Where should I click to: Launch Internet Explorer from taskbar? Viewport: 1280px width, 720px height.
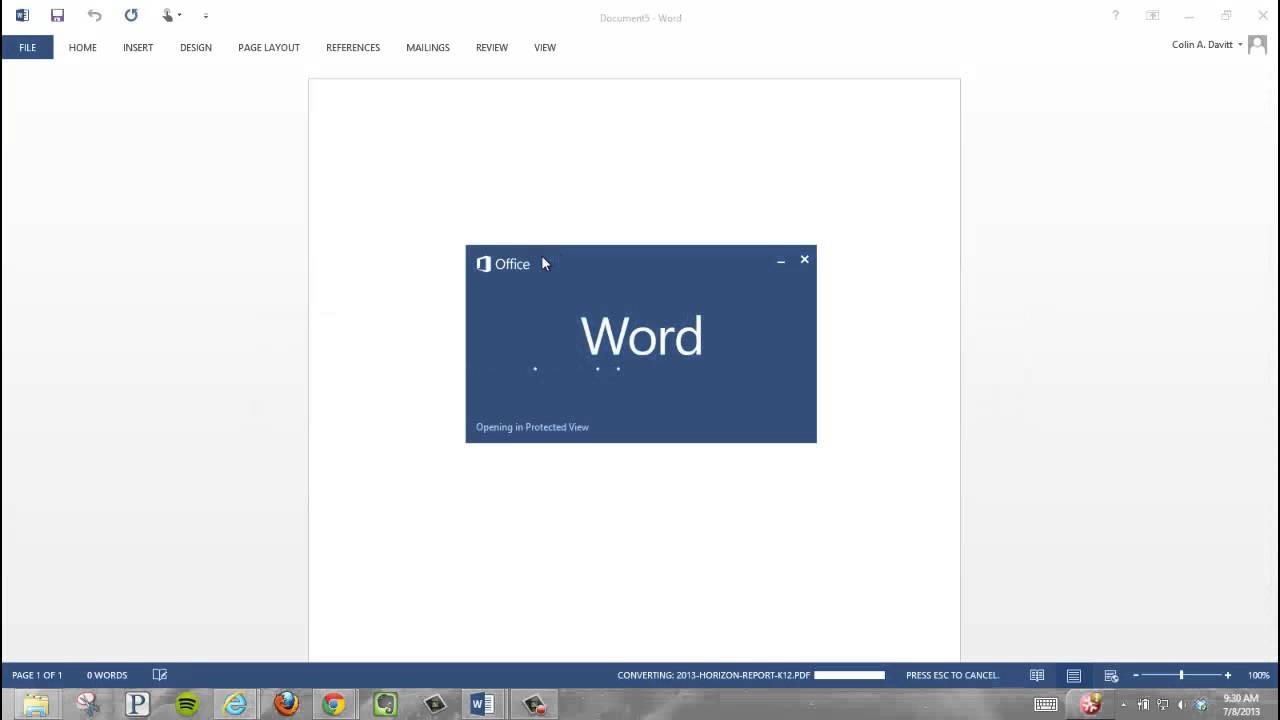click(x=235, y=704)
